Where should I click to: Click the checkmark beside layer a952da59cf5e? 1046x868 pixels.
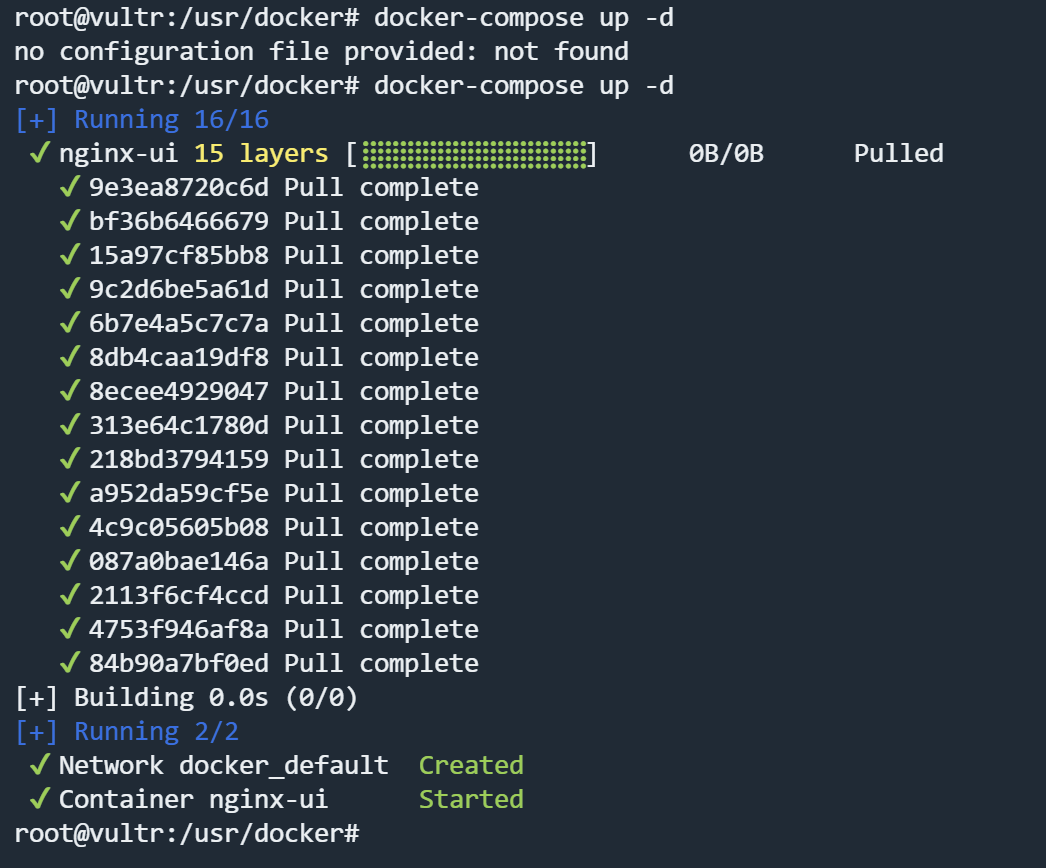click(69, 494)
